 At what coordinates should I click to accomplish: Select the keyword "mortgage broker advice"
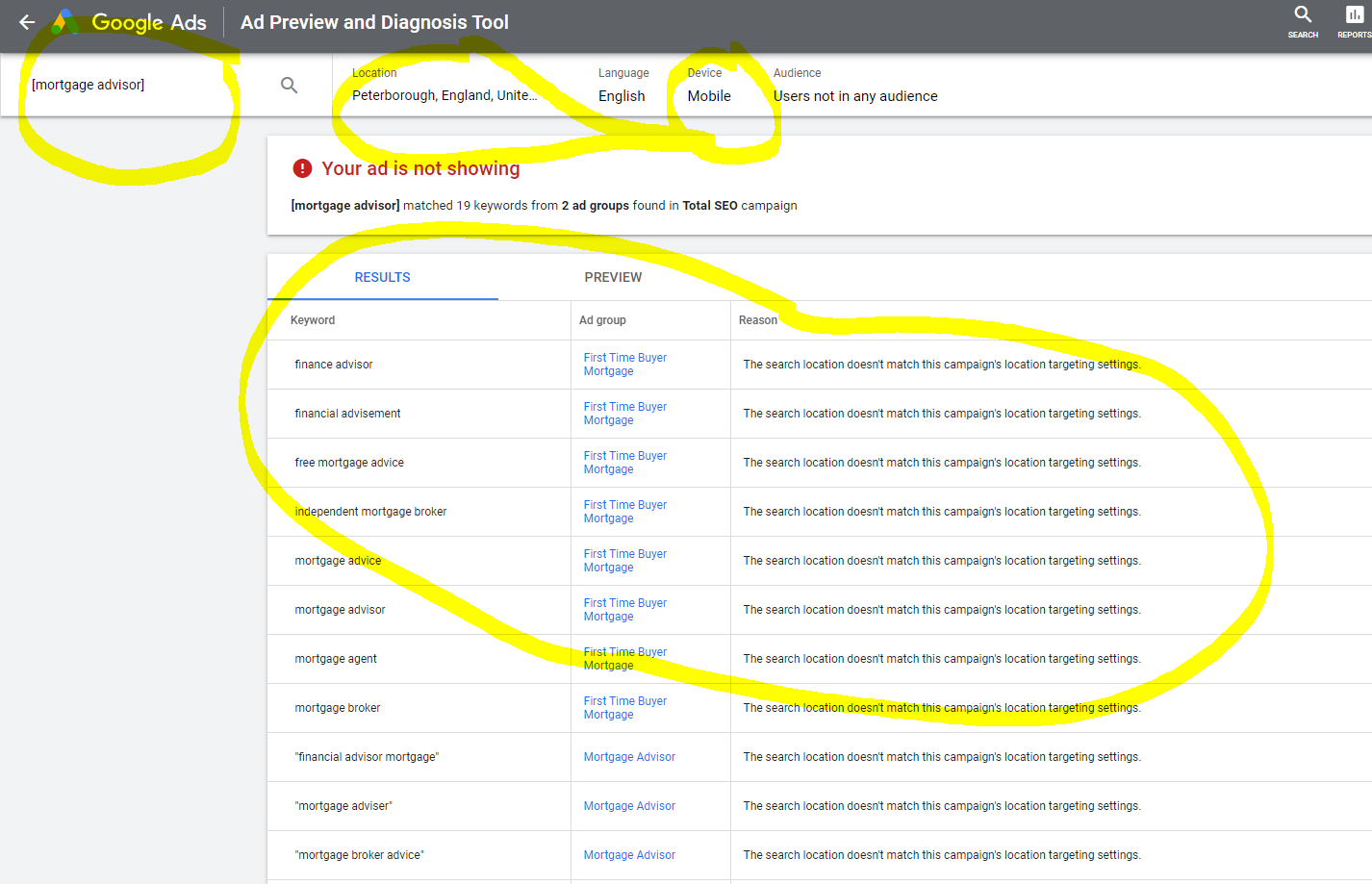359,855
